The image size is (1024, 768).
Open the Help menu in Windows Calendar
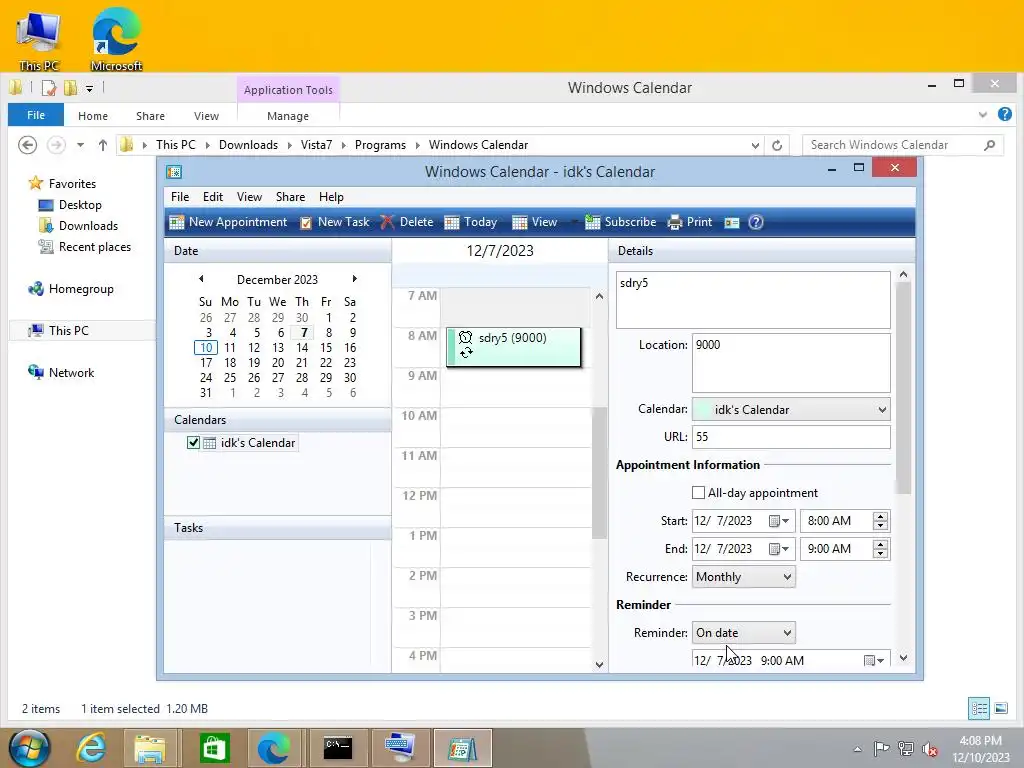point(331,197)
